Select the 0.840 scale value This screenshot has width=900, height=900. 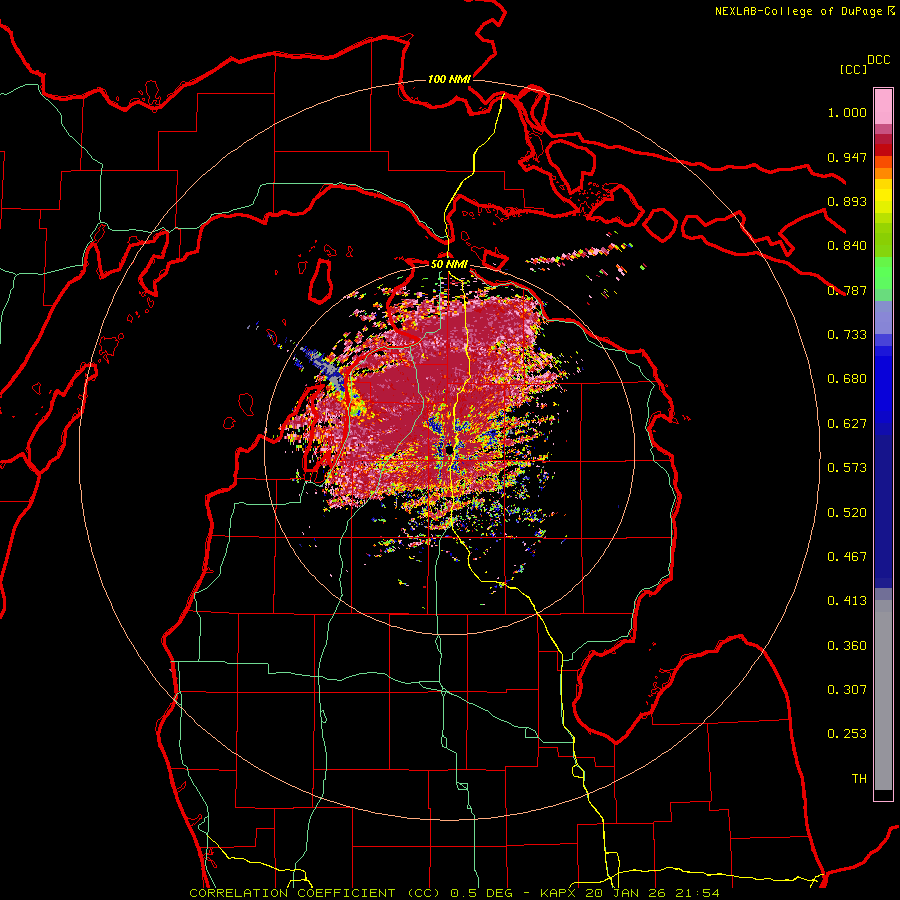point(847,246)
